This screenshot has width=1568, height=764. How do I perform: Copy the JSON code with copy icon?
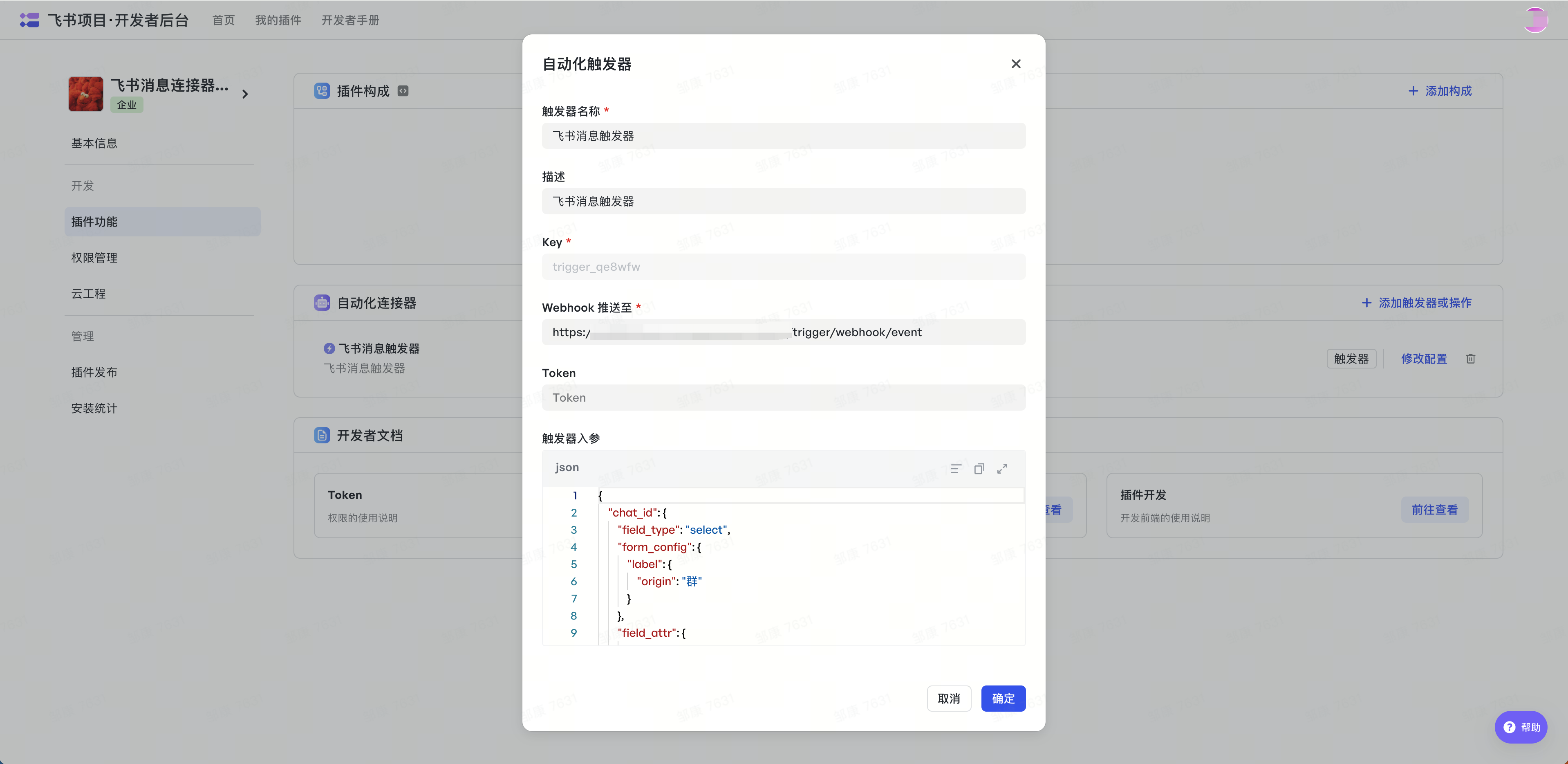pos(979,469)
